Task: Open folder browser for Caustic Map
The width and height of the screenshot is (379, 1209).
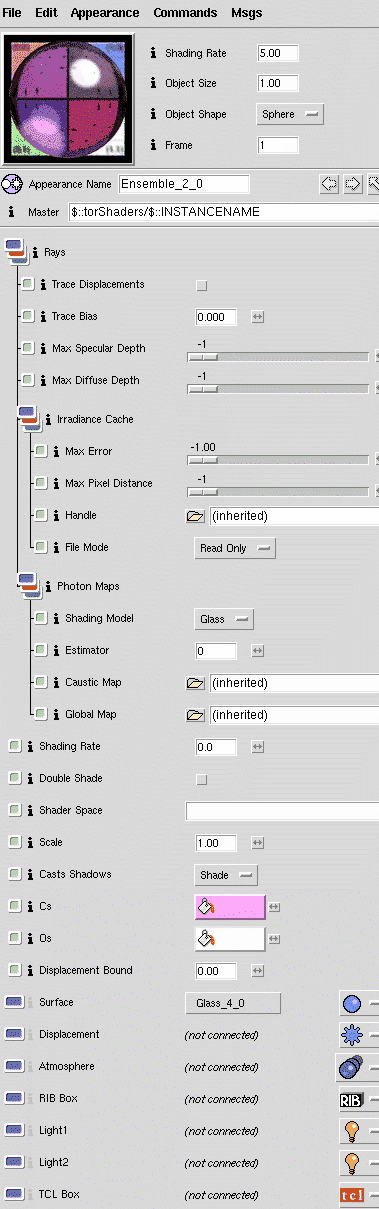Action: (195, 683)
